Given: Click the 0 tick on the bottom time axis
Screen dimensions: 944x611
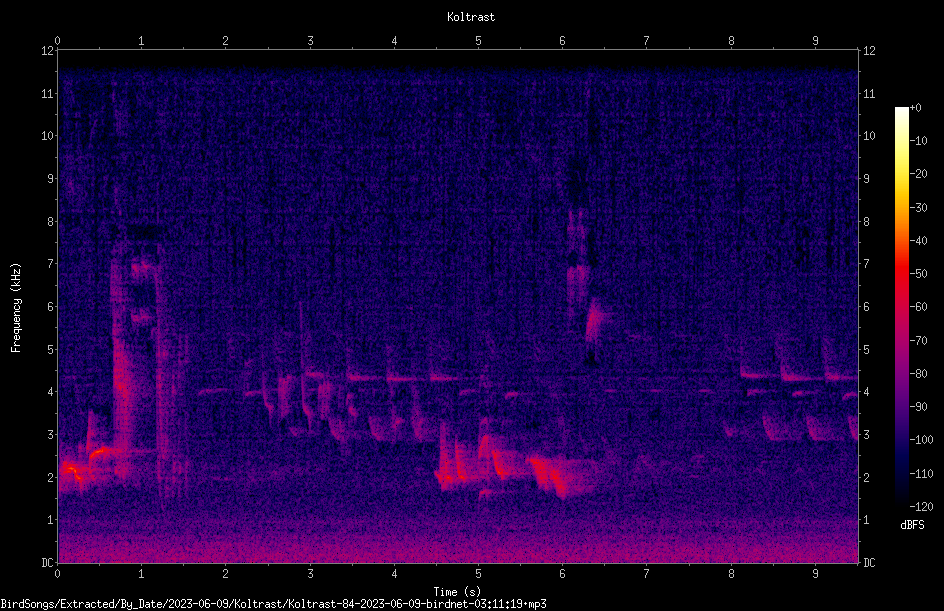Looking at the screenshot, I should click(57, 574).
